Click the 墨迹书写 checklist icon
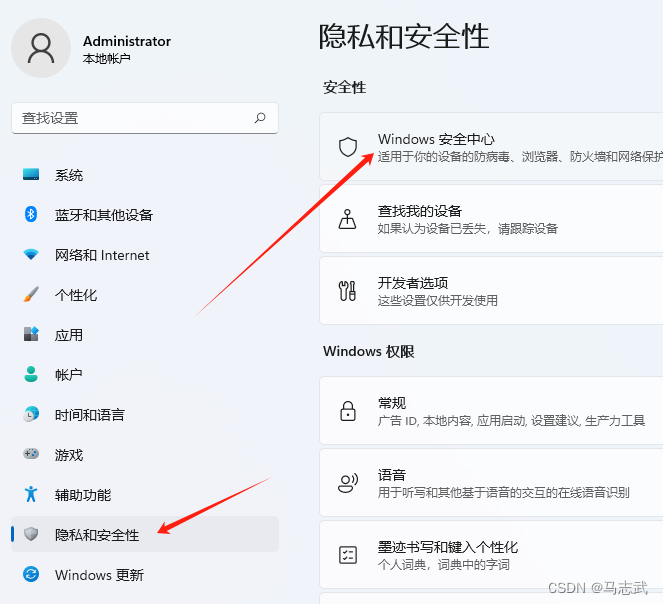 (x=348, y=555)
